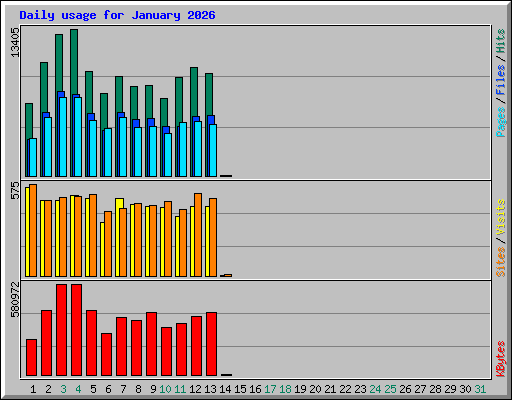This screenshot has width=512, height=400.
Task: Click the tallest green Hits bar for day 4
Action: tap(74, 62)
